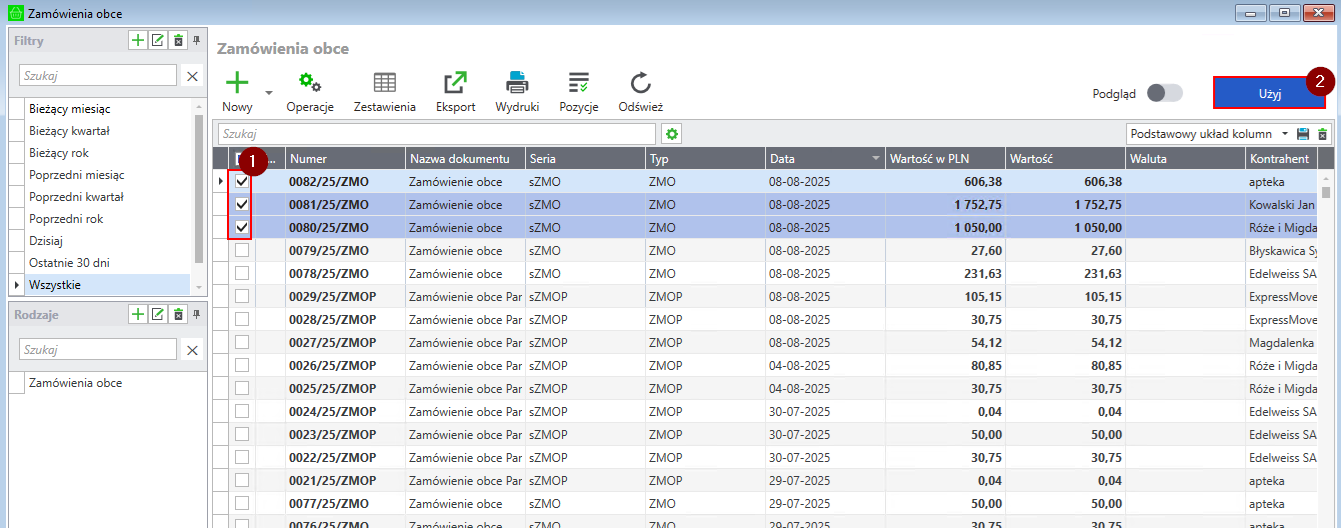Open the Data column sort dropdown arrow
Screen dimensions: 1341x528
[x=876, y=159]
